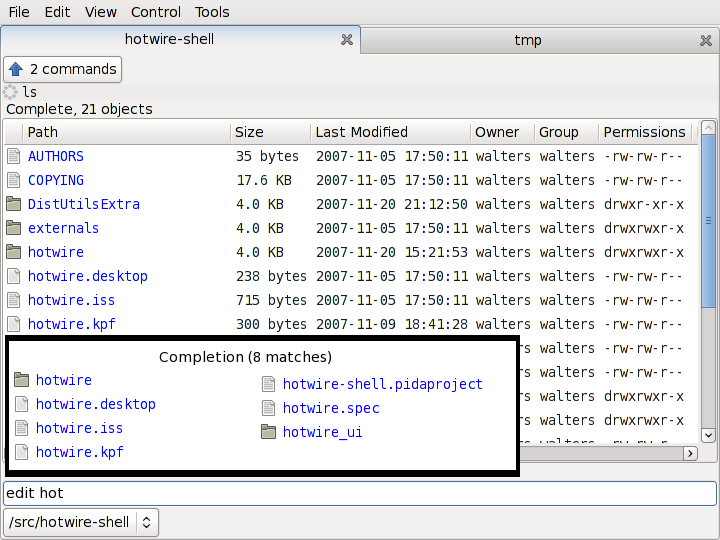Choose hotwire folder in completion popup

[x=64, y=380]
